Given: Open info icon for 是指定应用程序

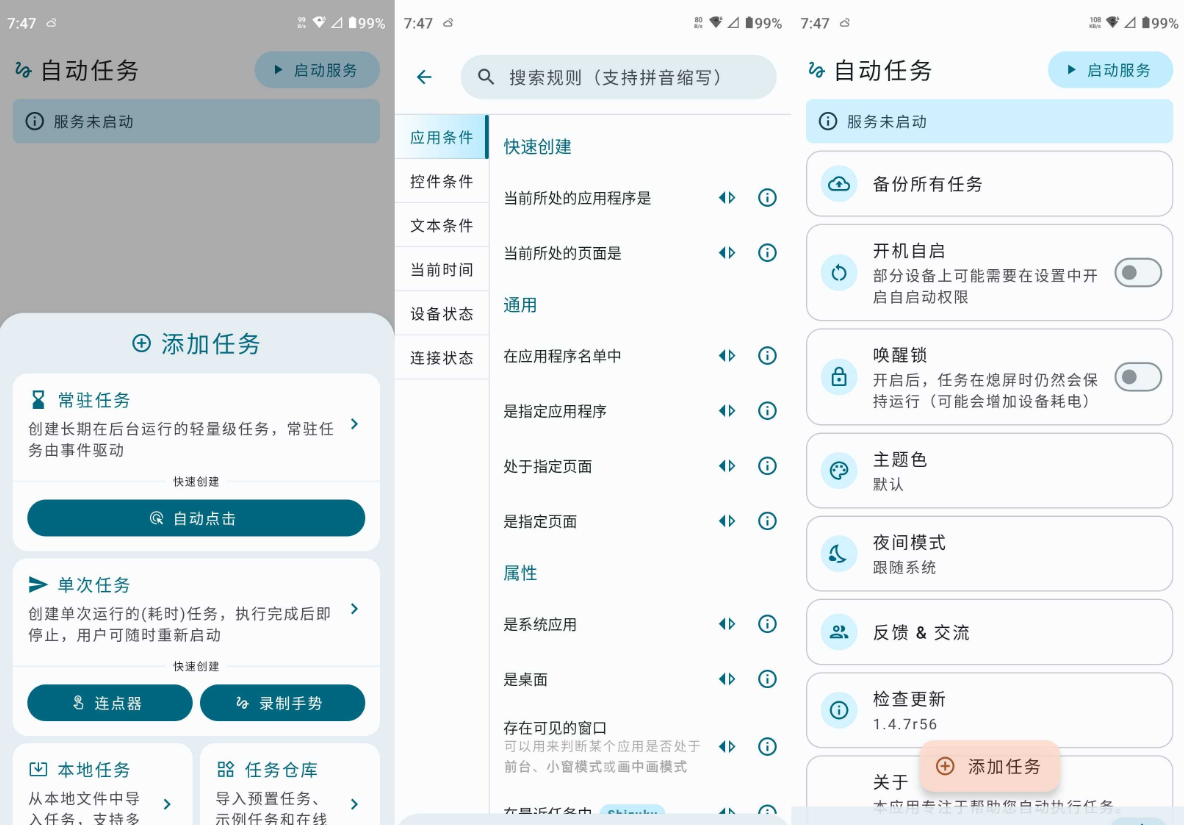Looking at the screenshot, I should click(767, 411).
